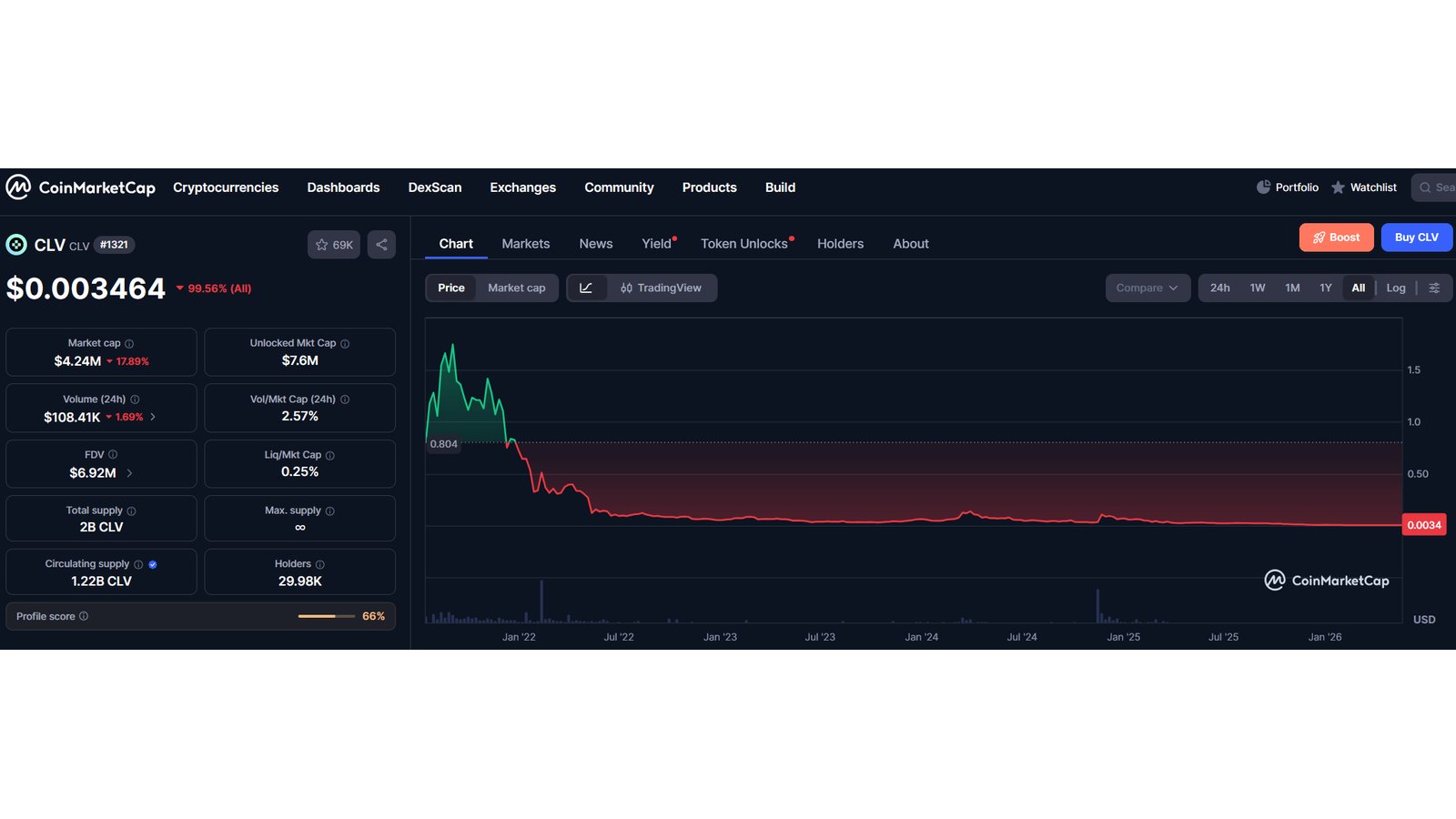This screenshot has width=1456, height=819.
Task: Open the Compare dropdown
Action: [1148, 288]
